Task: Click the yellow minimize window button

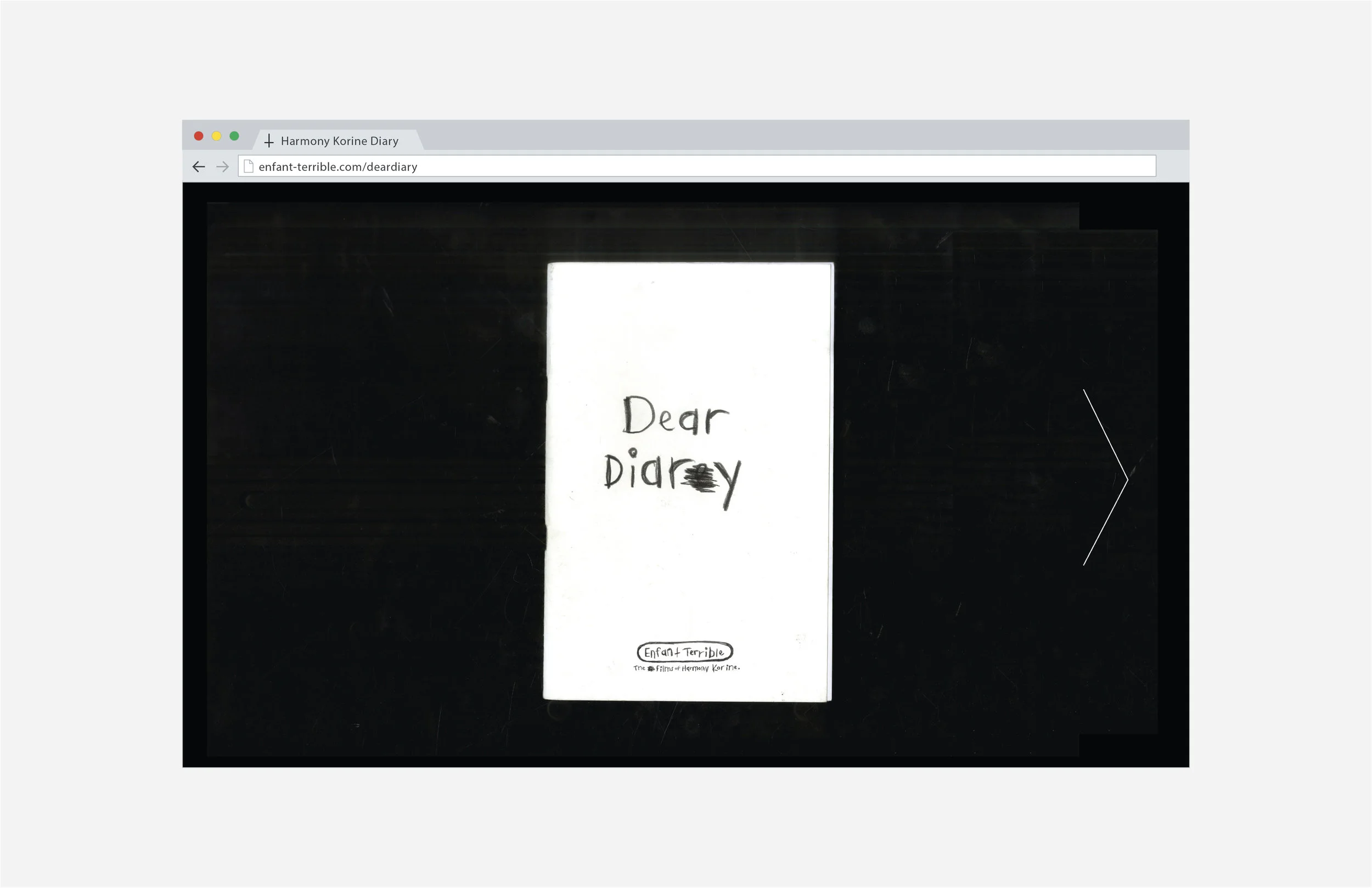Action: (217, 136)
